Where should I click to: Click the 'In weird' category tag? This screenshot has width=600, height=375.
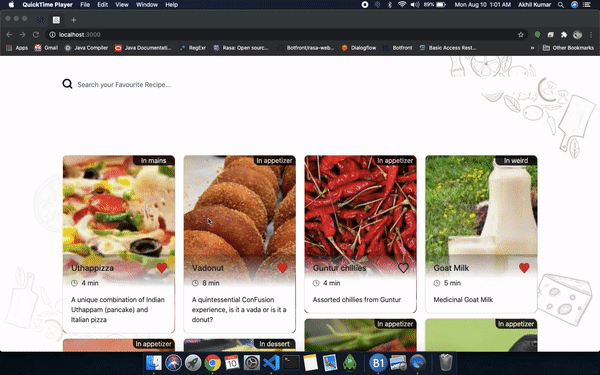point(516,160)
